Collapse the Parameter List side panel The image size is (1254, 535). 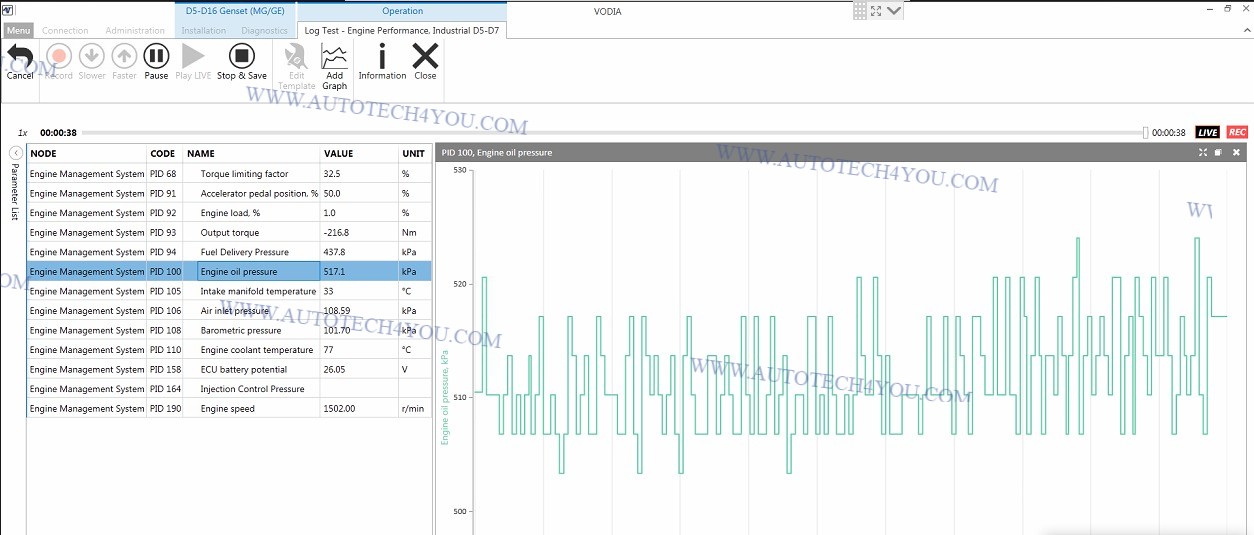16,153
